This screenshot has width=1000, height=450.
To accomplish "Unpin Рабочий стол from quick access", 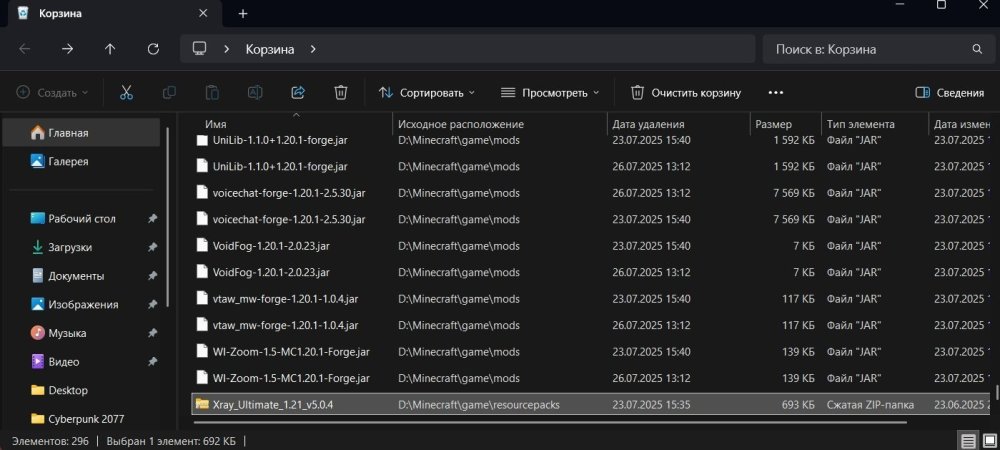I will pyautogui.click(x=152, y=219).
